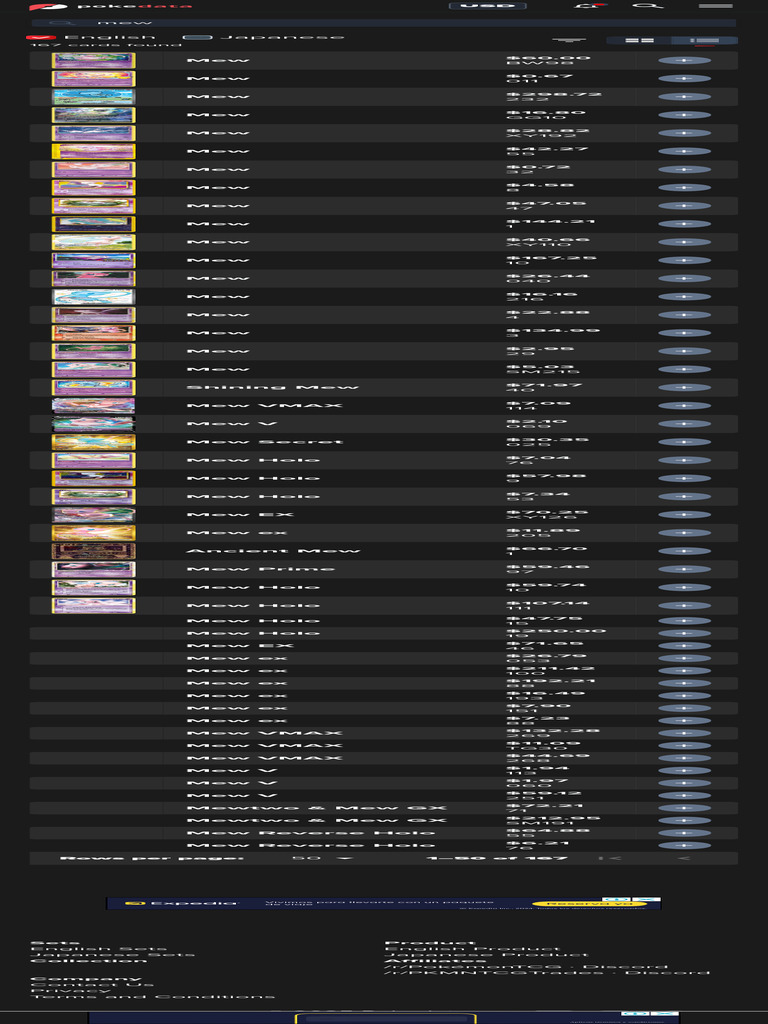
Task: Uncheck the English language checkbox
Action: pyautogui.click(x=41, y=37)
